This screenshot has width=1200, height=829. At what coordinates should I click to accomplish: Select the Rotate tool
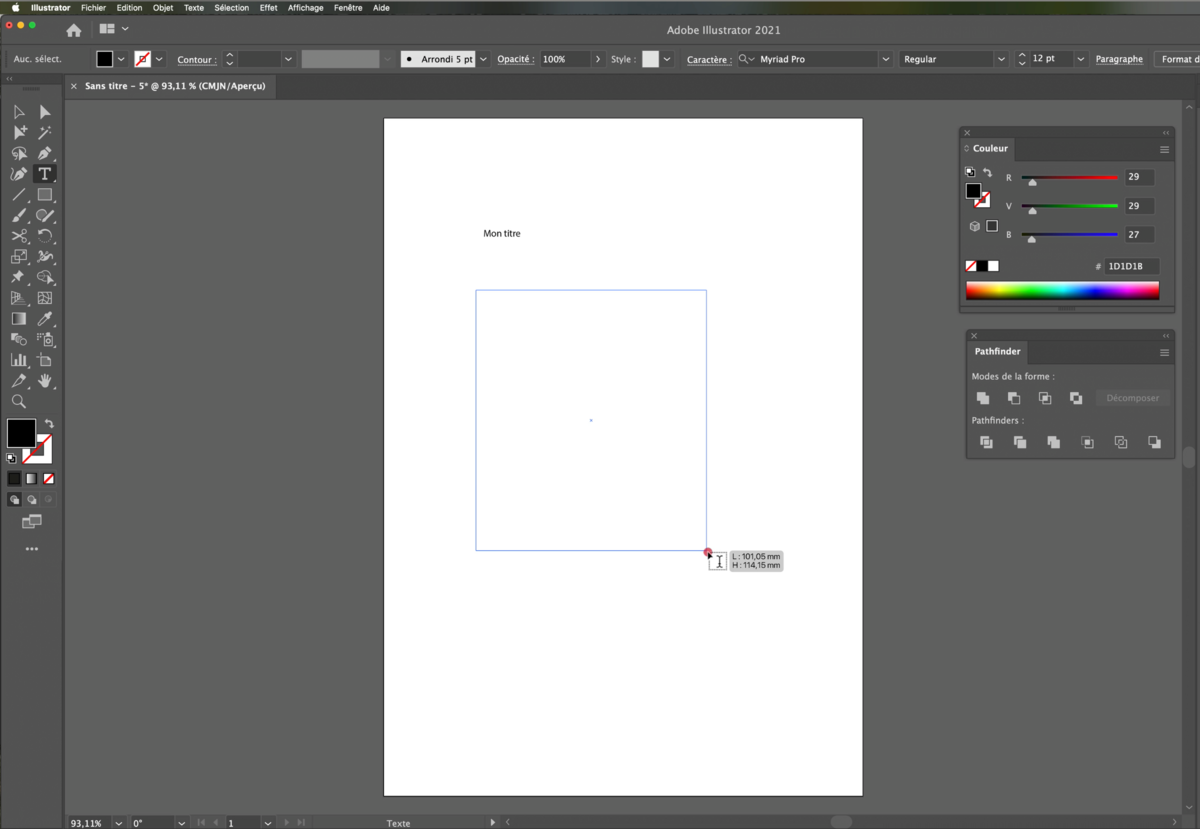pos(45,236)
